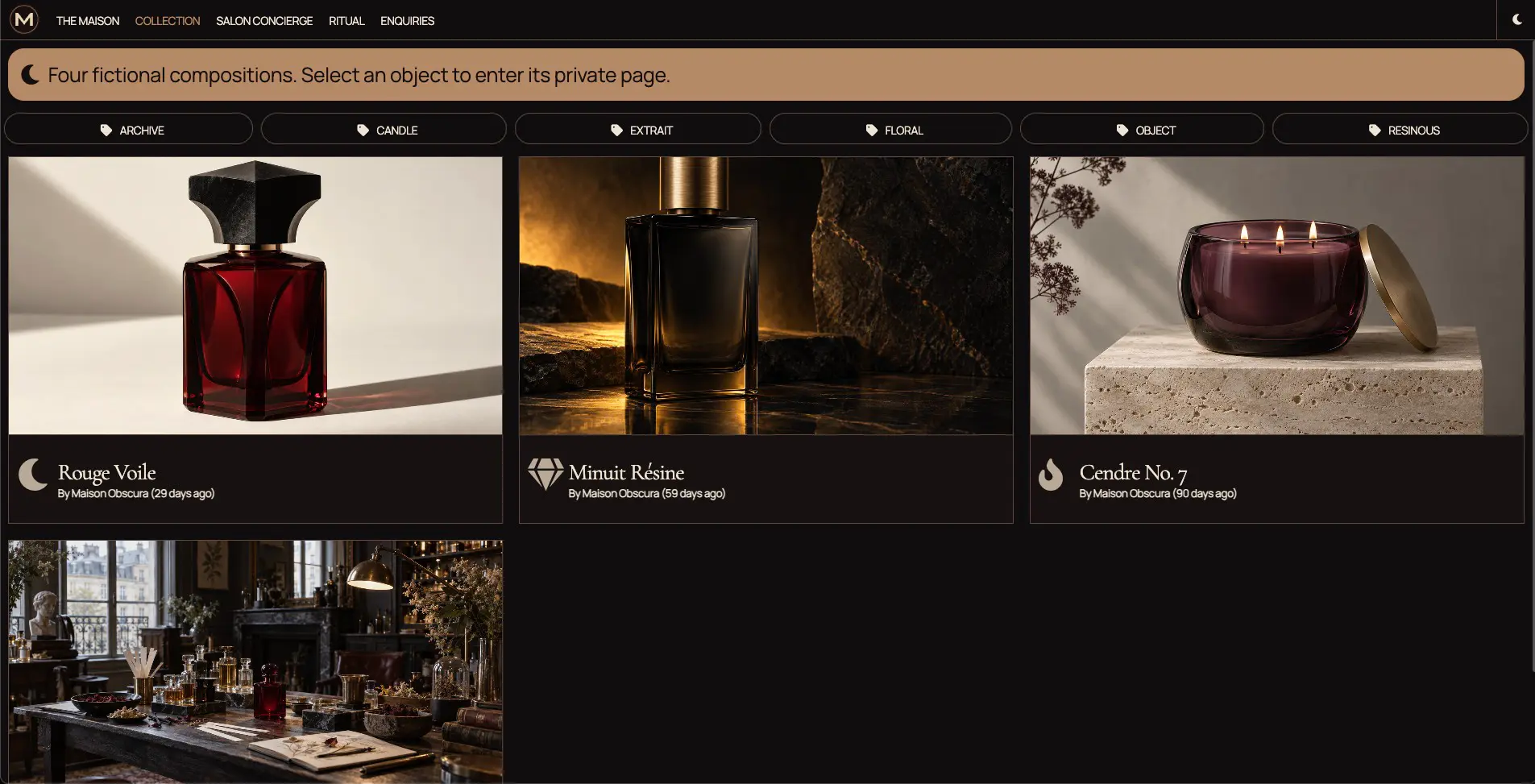This screenshot has height=784, width=1535.
Task: Open the Cendre No. 7 title link
Action: point(1133,473)
